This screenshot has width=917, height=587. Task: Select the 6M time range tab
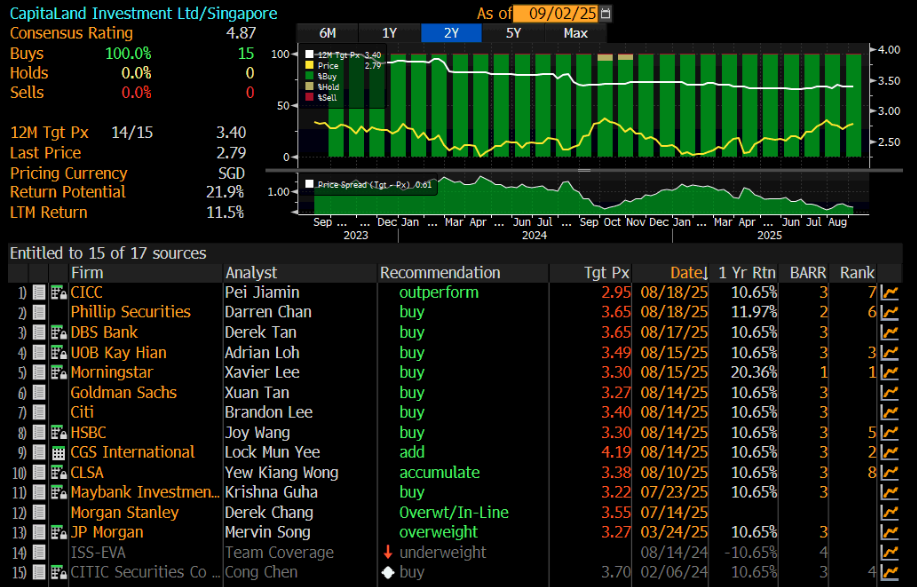pyautogui.click(x=328, y=33)
